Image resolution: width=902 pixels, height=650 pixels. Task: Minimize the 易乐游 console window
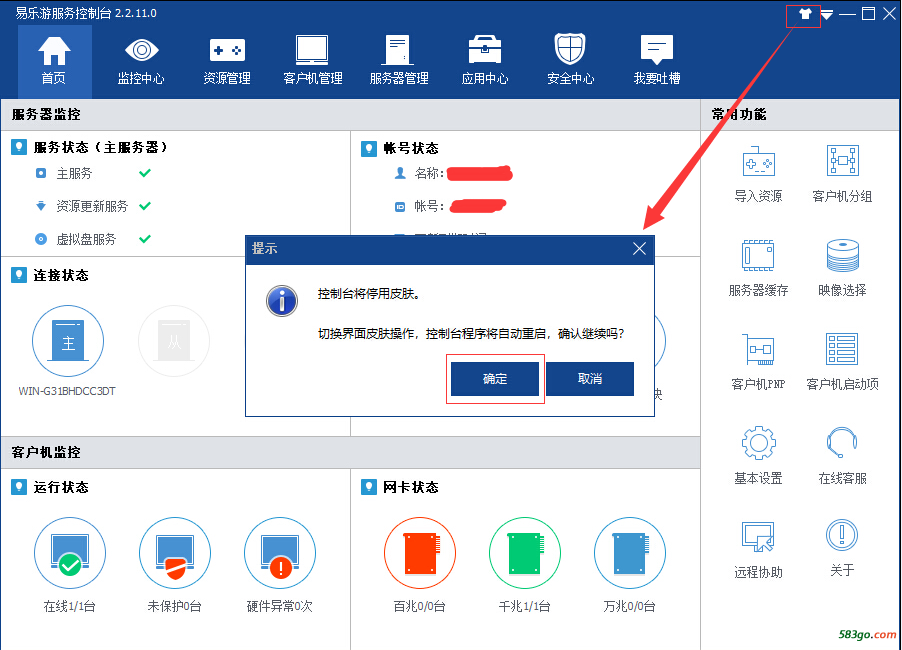click(x=847, y=14)
